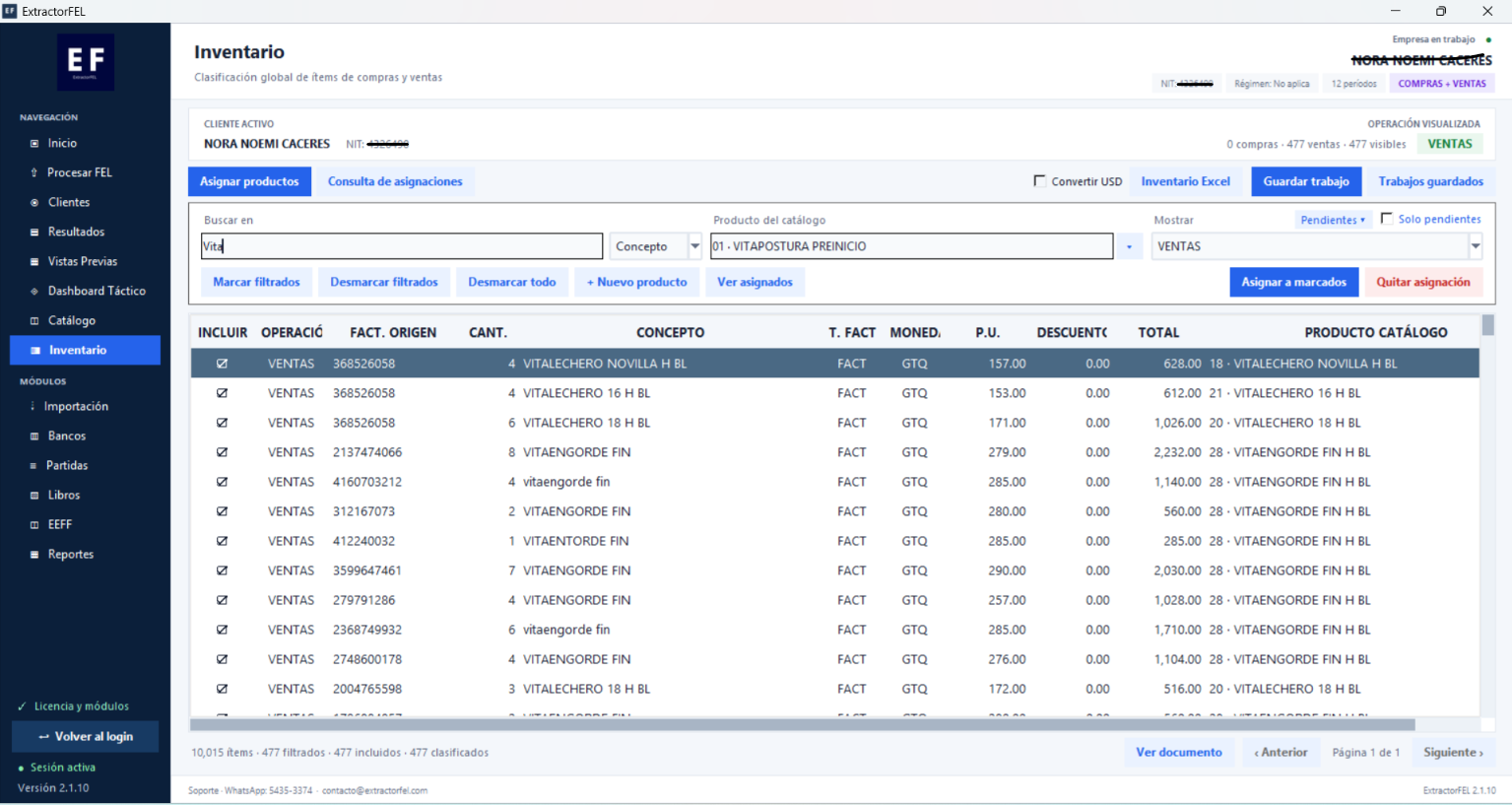
Task: Toggle the Solo pendientes checkbox
Action: click(x=1386, y=219)
